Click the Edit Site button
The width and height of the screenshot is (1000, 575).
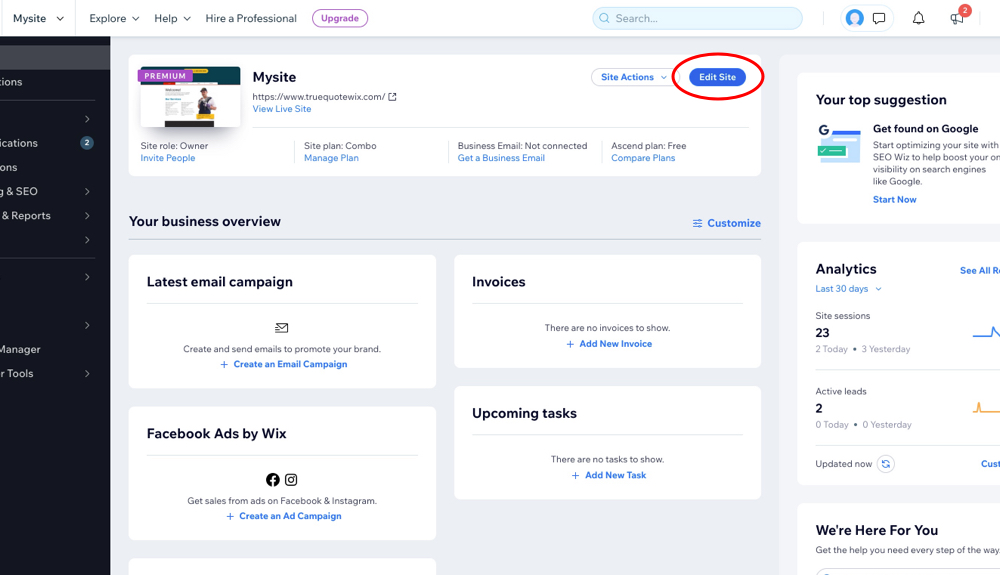[717, 77]
